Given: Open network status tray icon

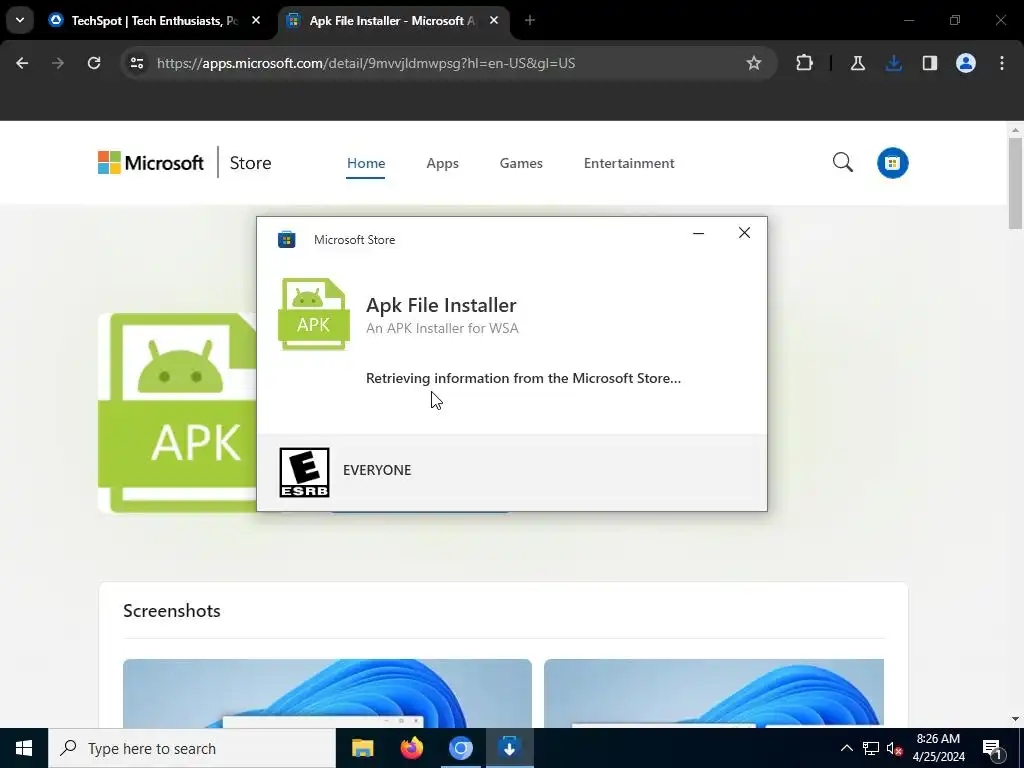Looking at the screenshot, I should pyautogui.click(x=871, y=748).
